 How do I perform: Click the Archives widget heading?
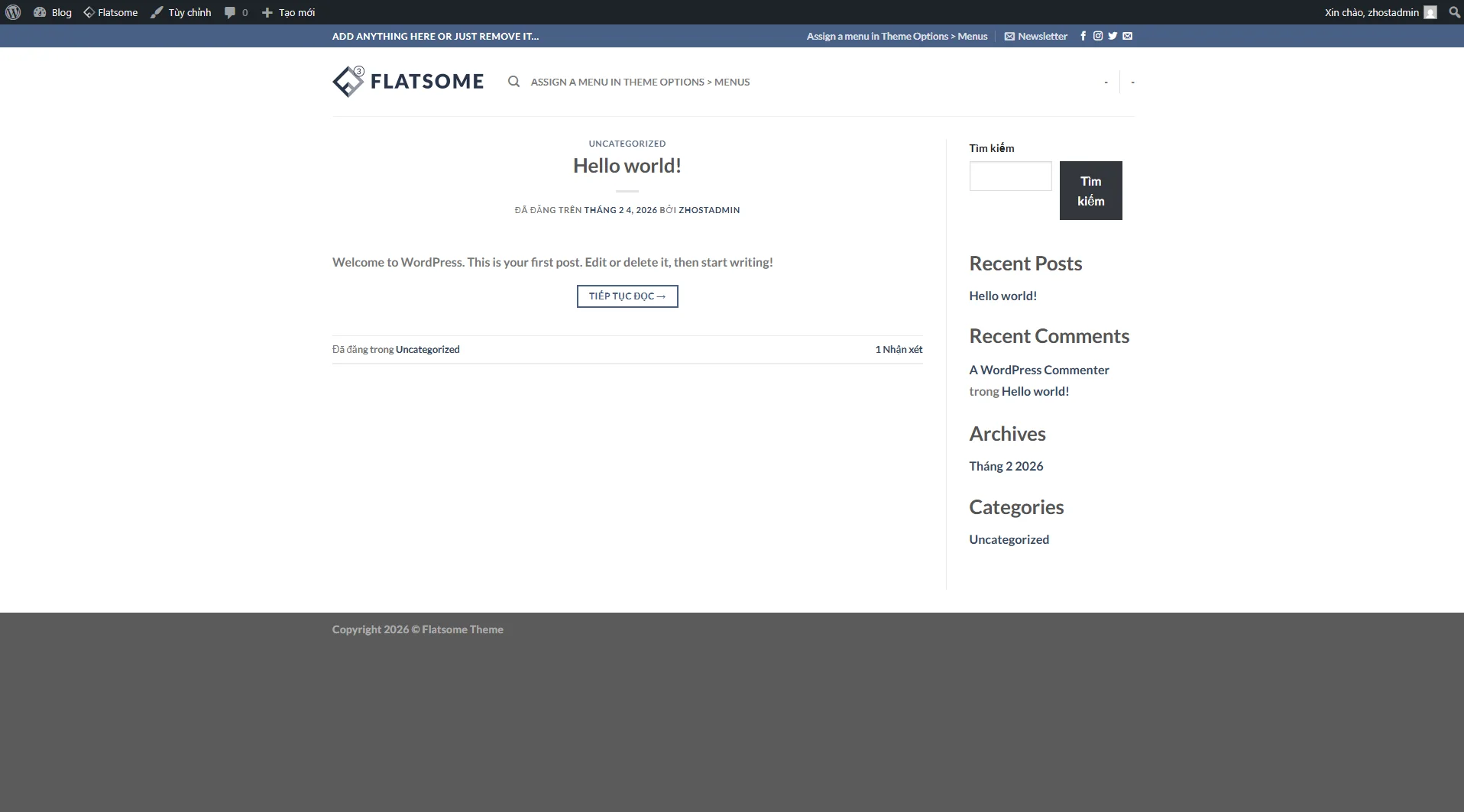tap(1007, 434)
